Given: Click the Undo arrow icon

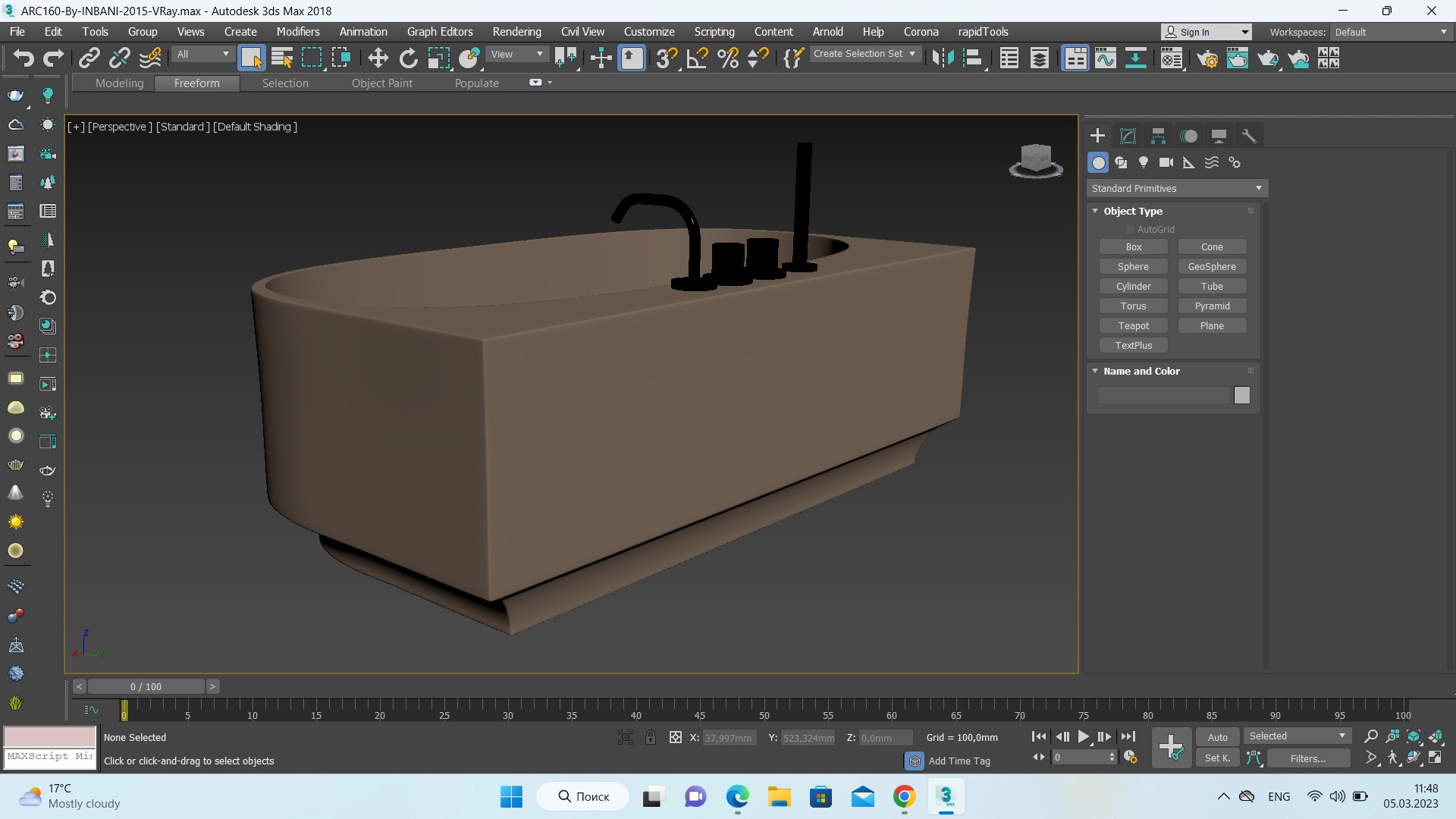Looking at the screenshot, I should coord(23,58).
